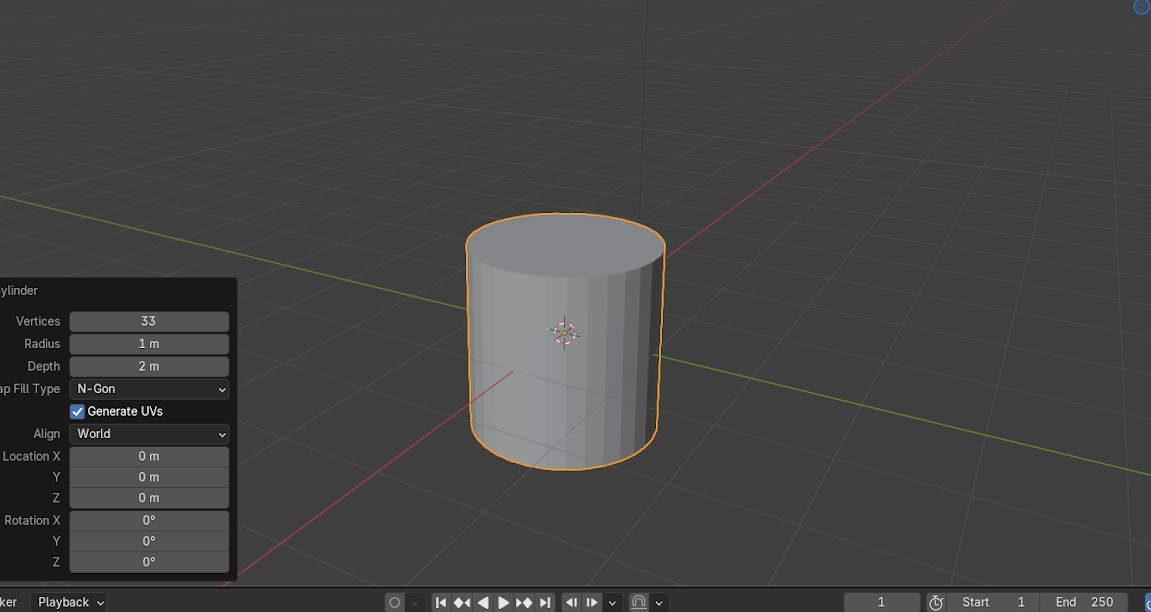Jump to previous keyframe
The height and width of the screenshot is (612, 1151).
[462, 602]
